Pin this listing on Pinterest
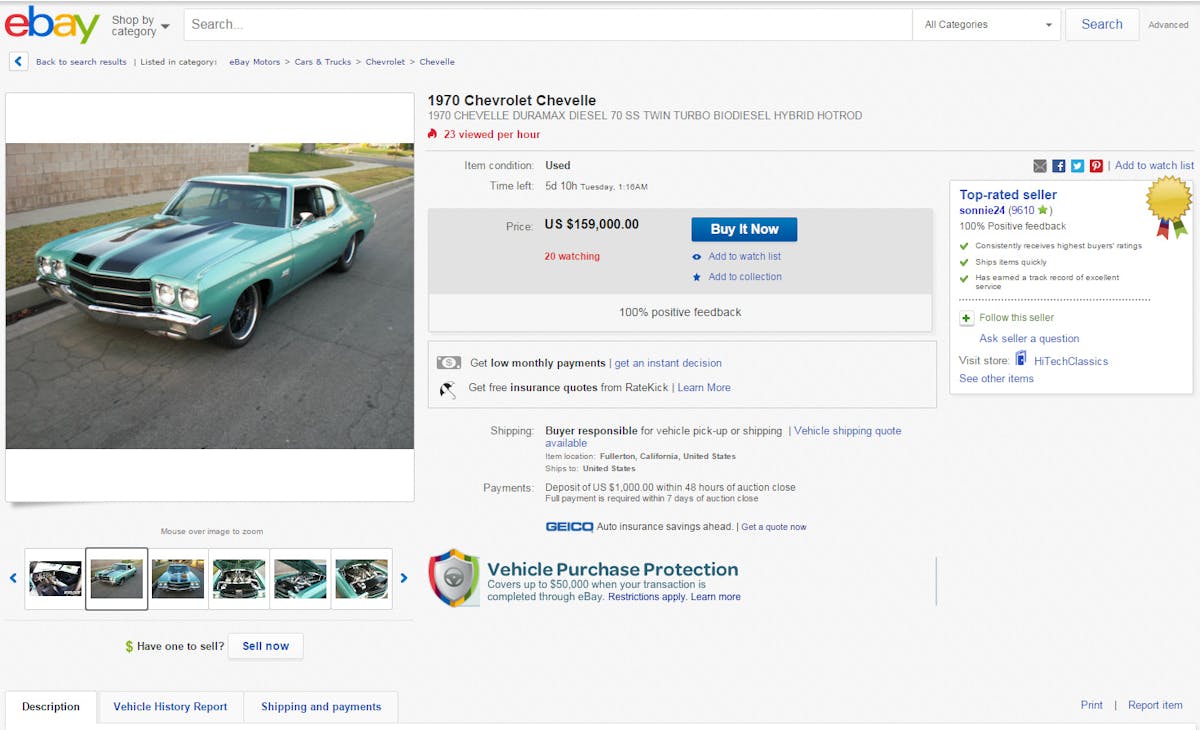 [1096, 166]
